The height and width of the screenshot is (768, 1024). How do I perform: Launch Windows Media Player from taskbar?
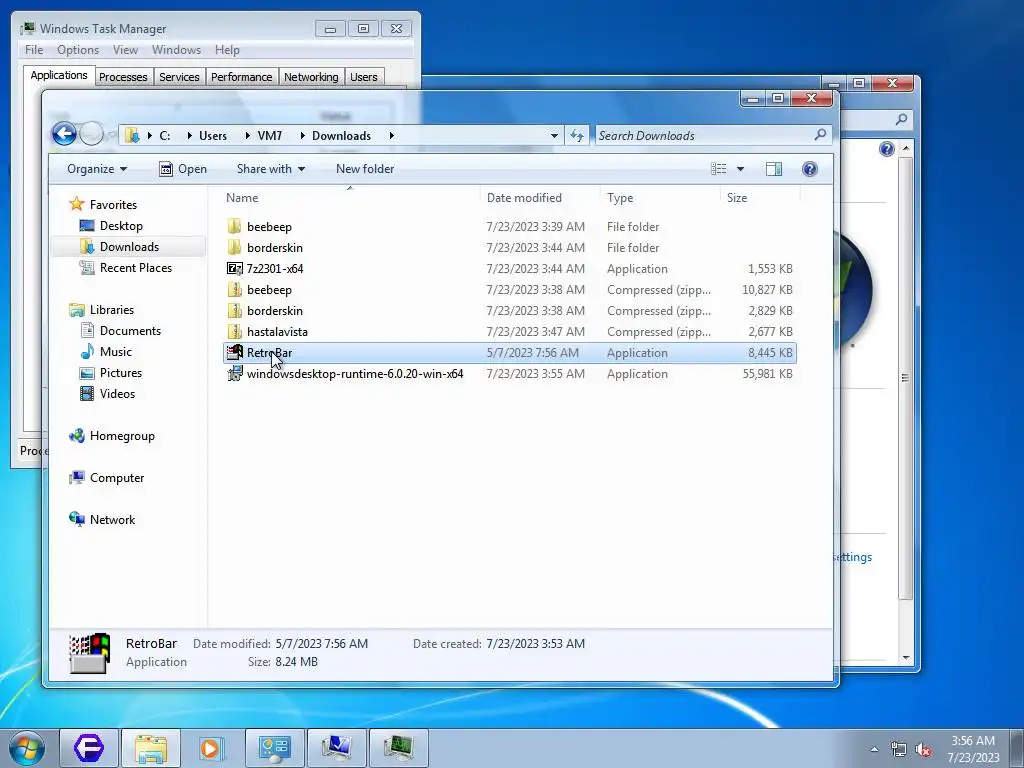click(x=212, y=748)
